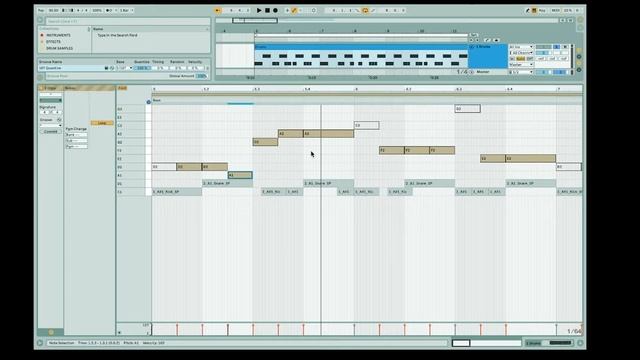Adjust the Global Amount groove value
640x360 pixels.
pos(201,76)
